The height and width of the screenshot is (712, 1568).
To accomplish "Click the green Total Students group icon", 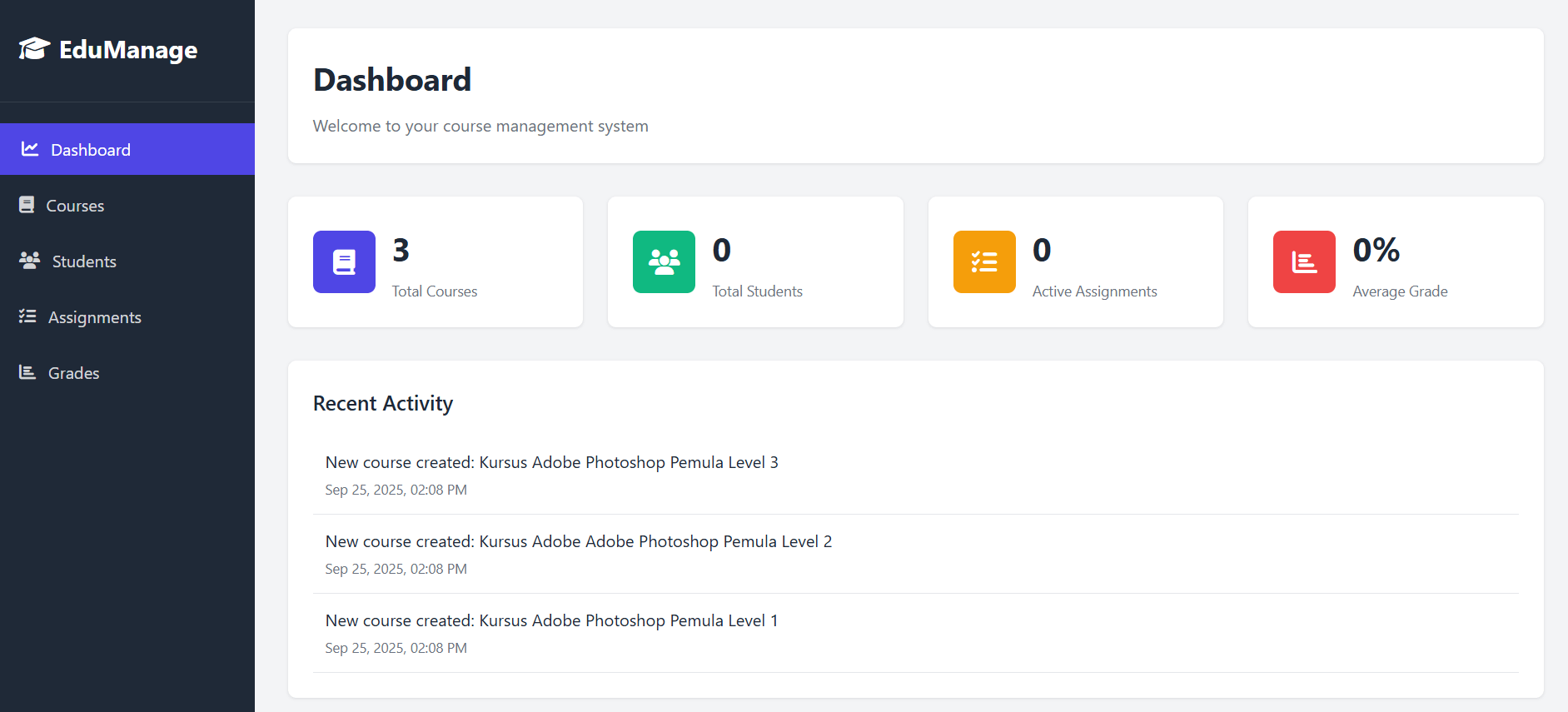I will point(664,261).
